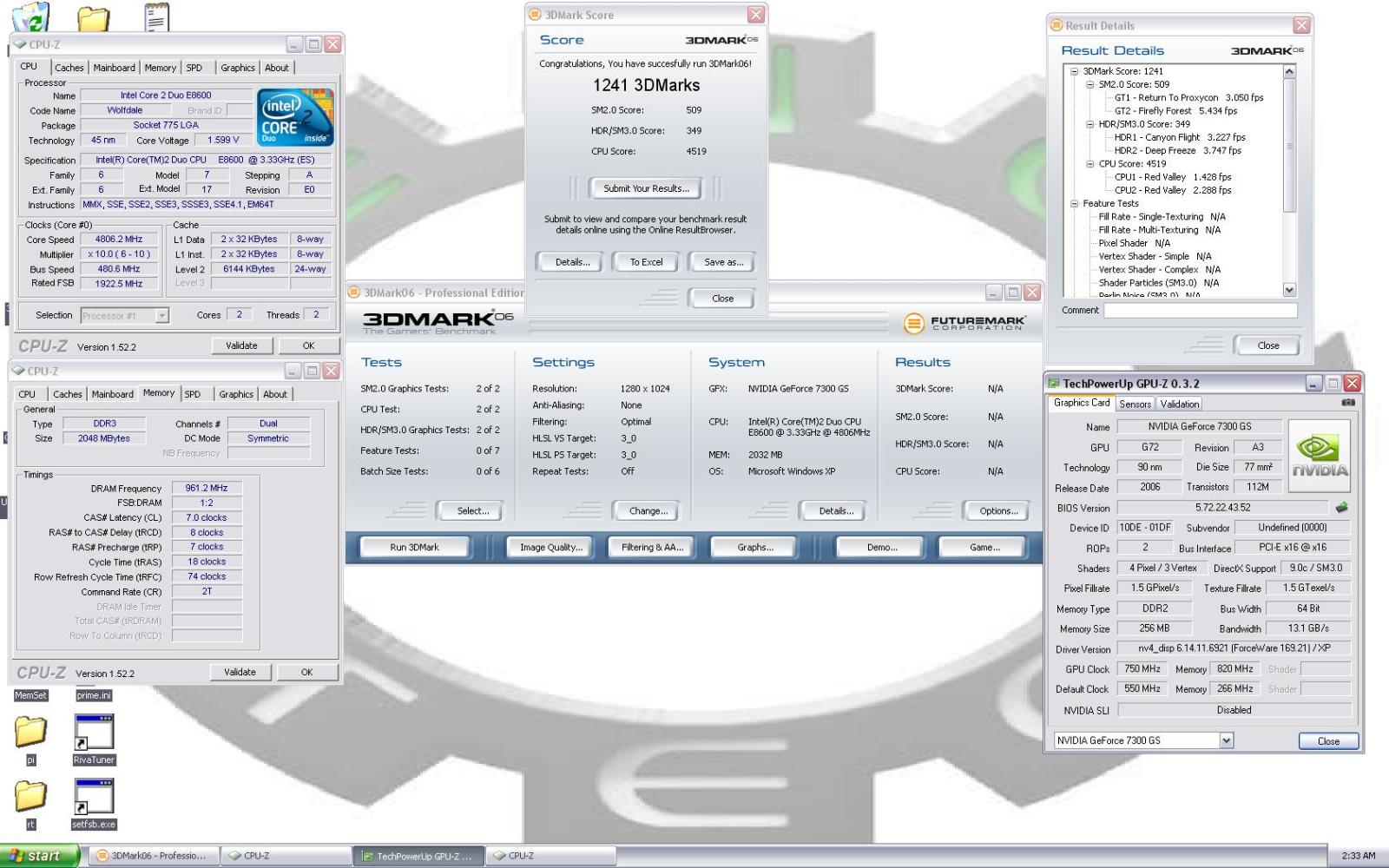Open the rt folder on the desktop
The width and height of the screenshot is (1389, 868).
point(30,804)
